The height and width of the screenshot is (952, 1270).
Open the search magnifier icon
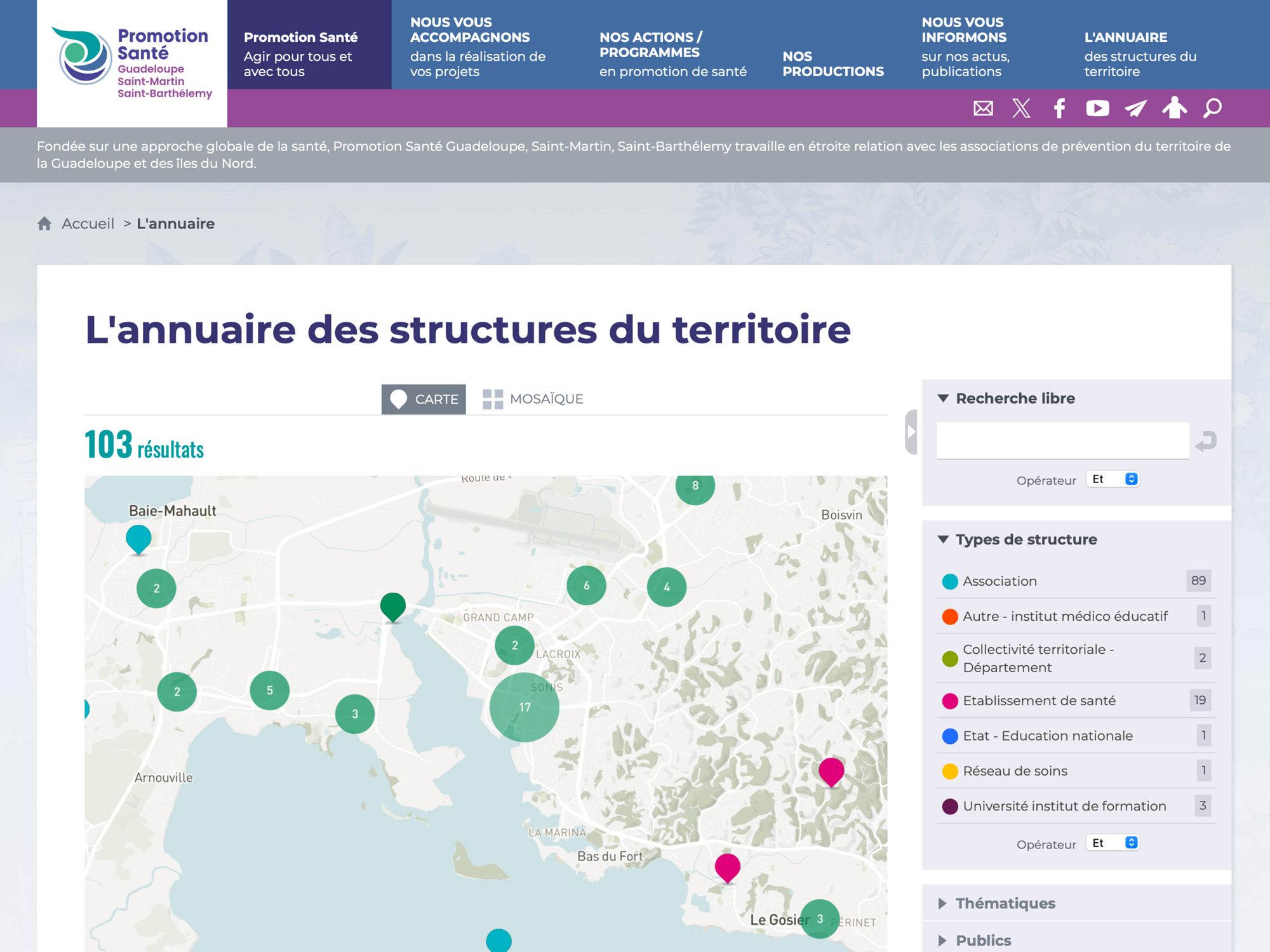point(1212,109)
